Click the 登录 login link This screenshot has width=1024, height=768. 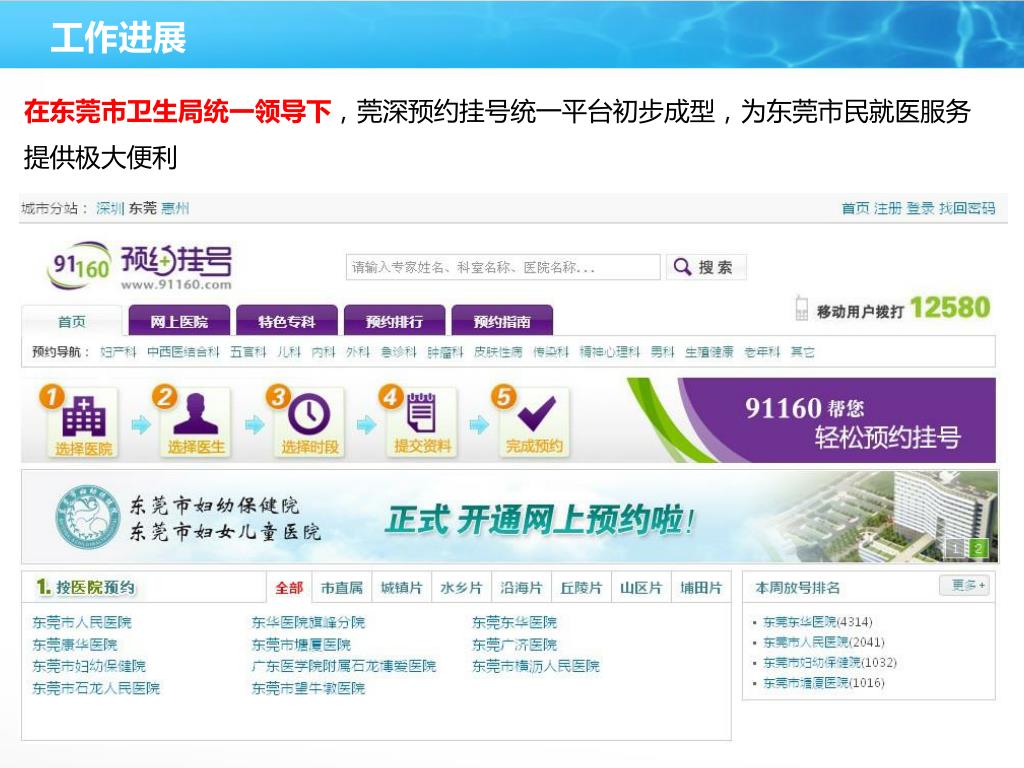[x=921, y=208]
